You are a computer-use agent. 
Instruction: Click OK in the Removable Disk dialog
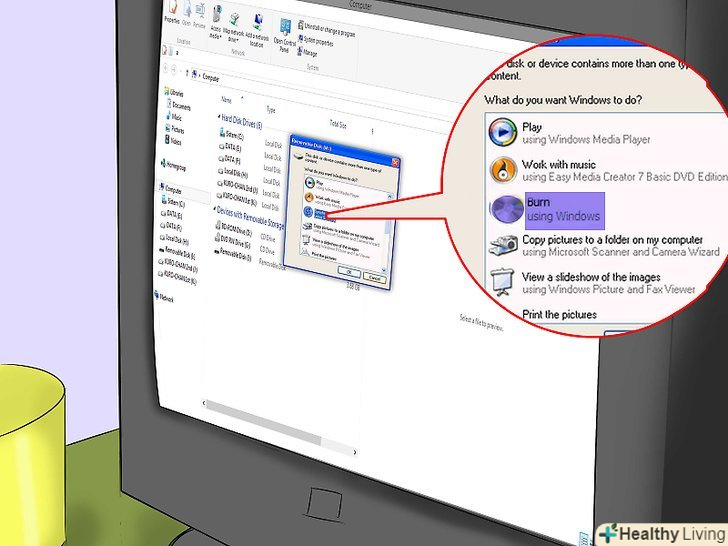coord(349,272)
